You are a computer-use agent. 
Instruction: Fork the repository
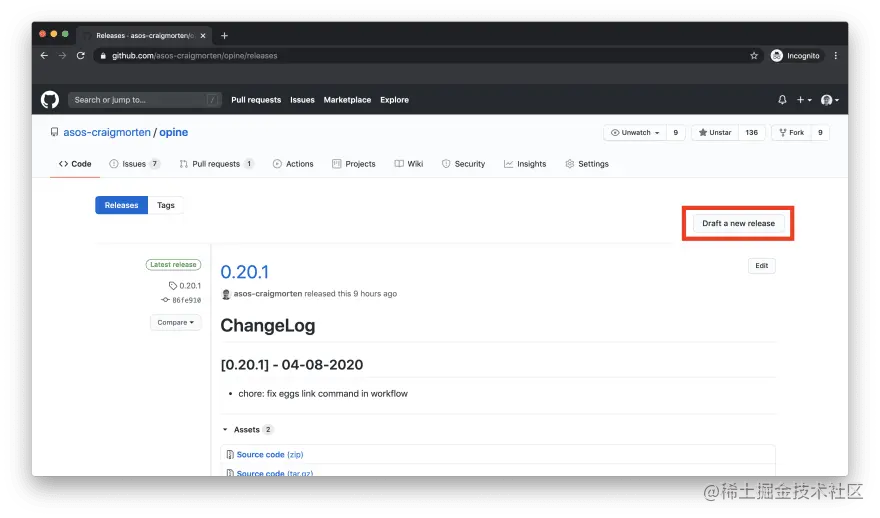point(791,132)
